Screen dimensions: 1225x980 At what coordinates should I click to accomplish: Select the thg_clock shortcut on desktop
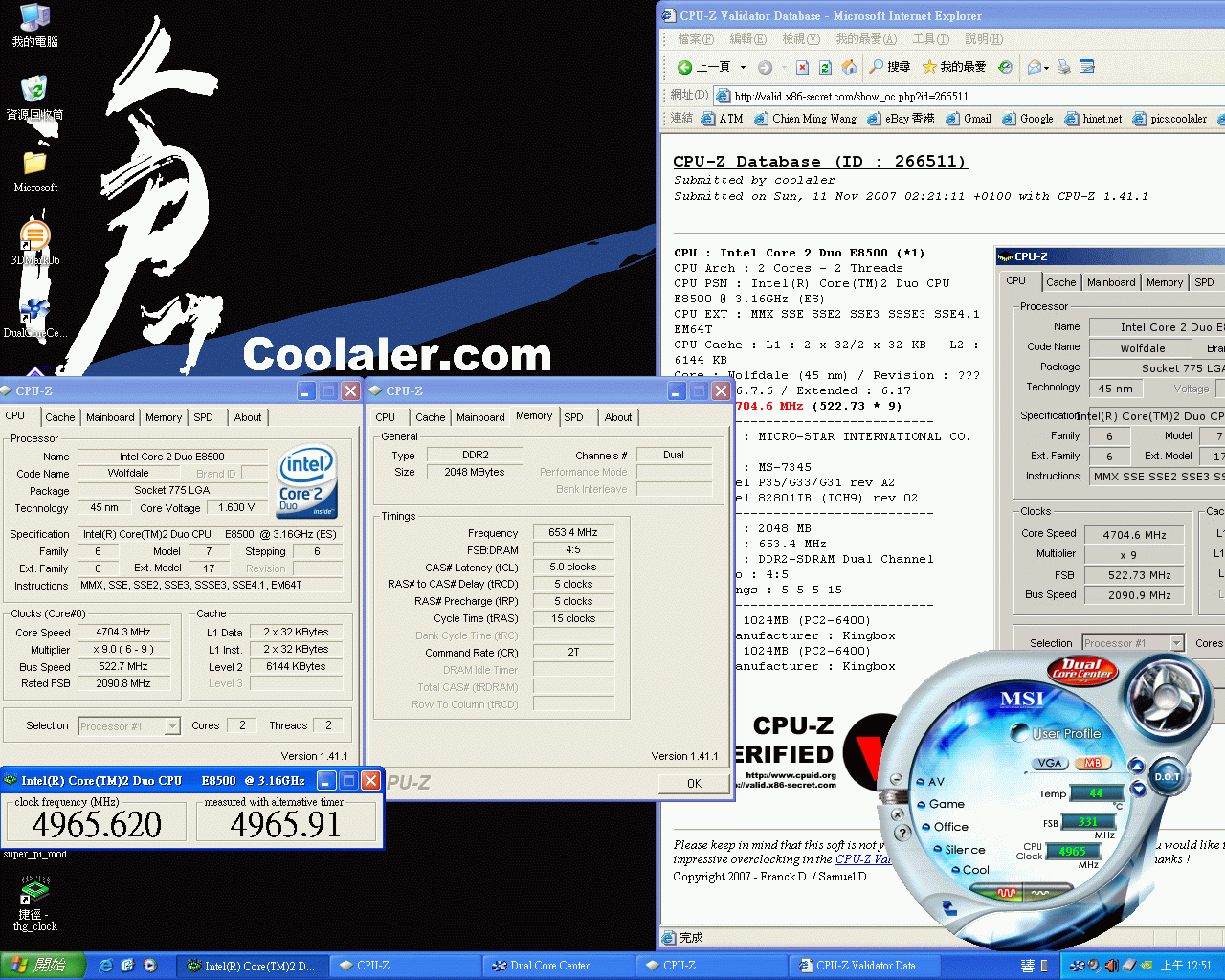point(35,904)
